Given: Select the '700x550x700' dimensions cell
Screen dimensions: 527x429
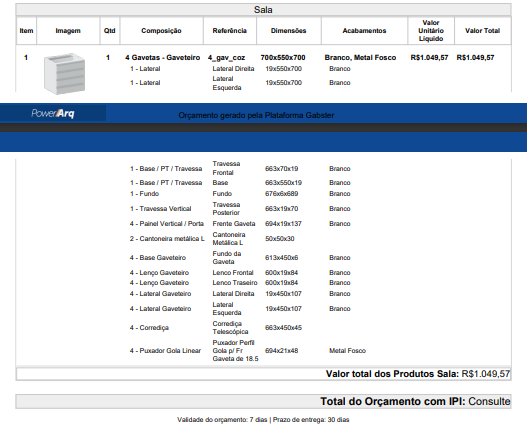Looking at the screenshot, I should point(283,58).
